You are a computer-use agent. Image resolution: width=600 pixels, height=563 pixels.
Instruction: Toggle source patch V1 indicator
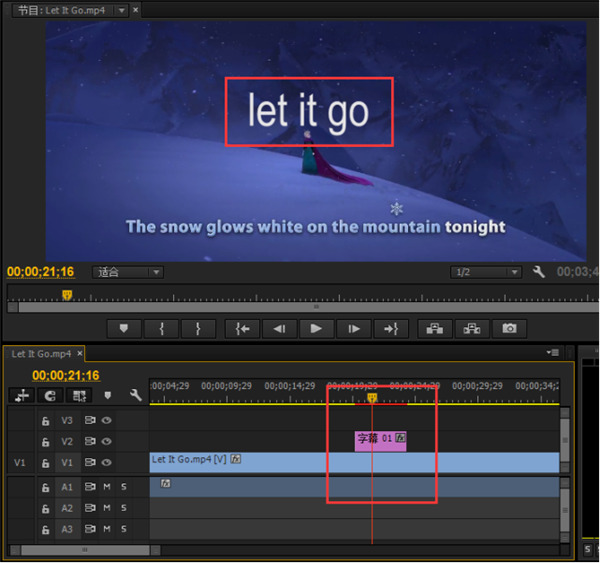(20, 463)
